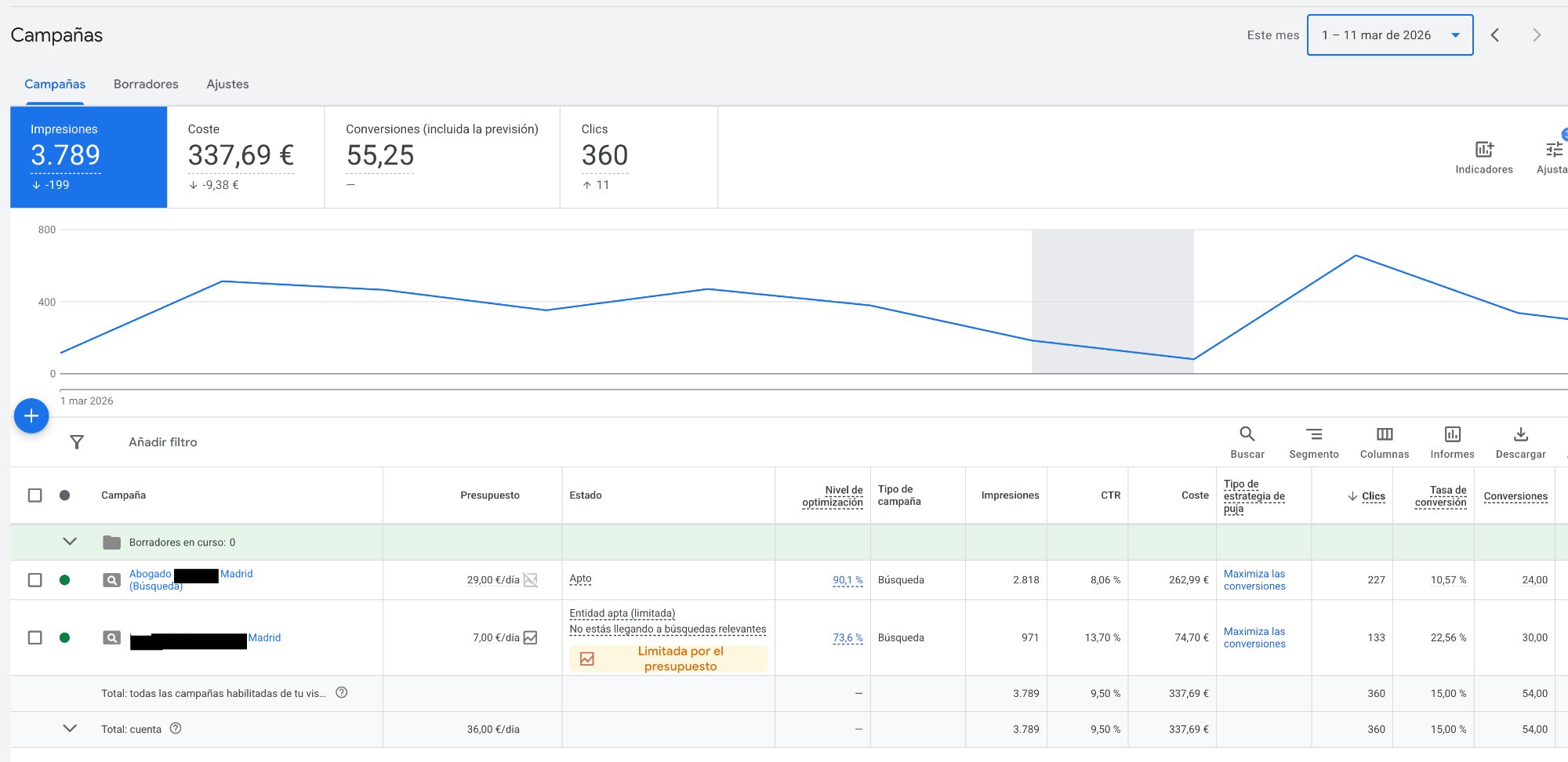Select the Abogado Madrid campaign checkbox

pyautogui.click(x=35, y=580)
